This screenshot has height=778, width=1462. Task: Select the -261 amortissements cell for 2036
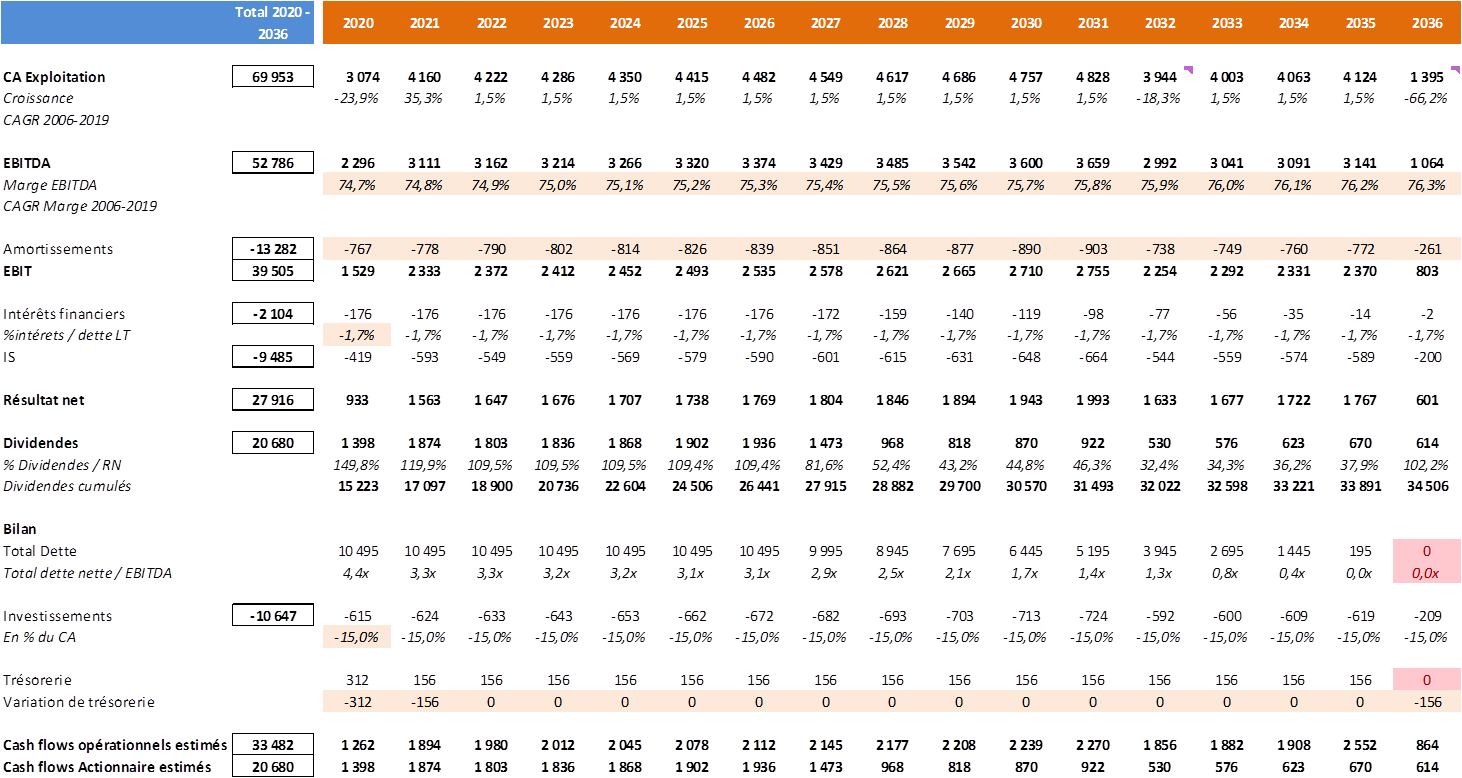[x=1427, y=249]
